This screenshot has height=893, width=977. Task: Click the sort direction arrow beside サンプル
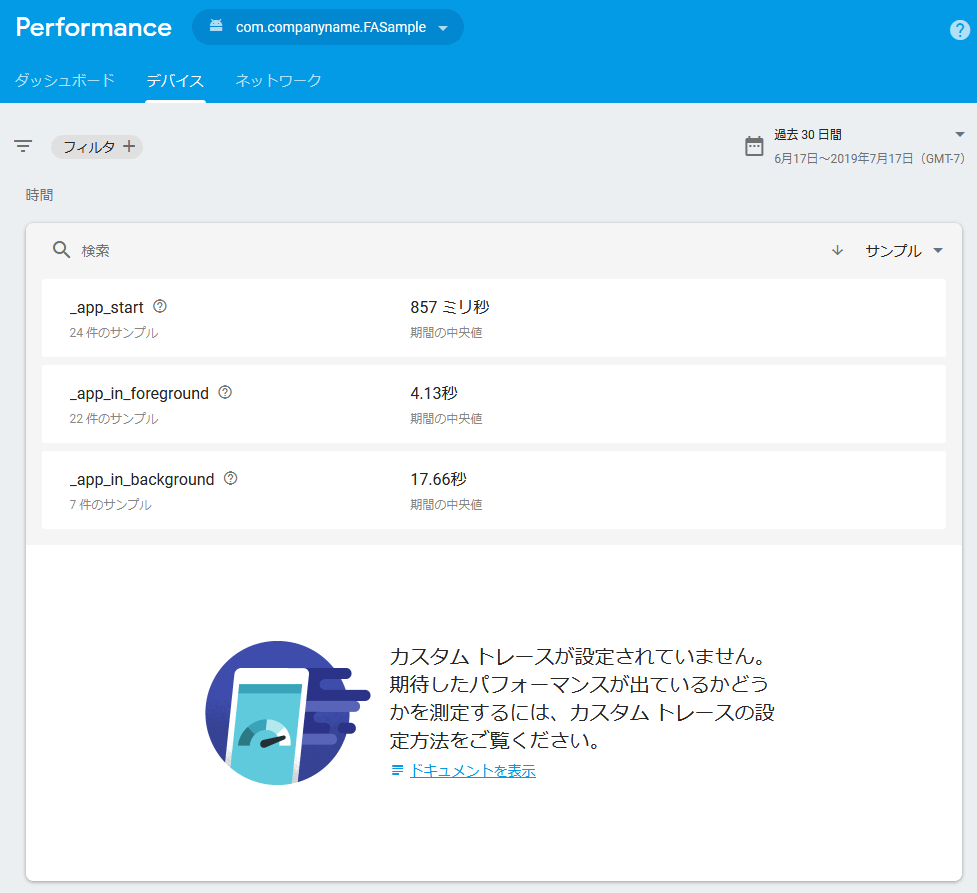pyautogui.click(x=837, y=250)
